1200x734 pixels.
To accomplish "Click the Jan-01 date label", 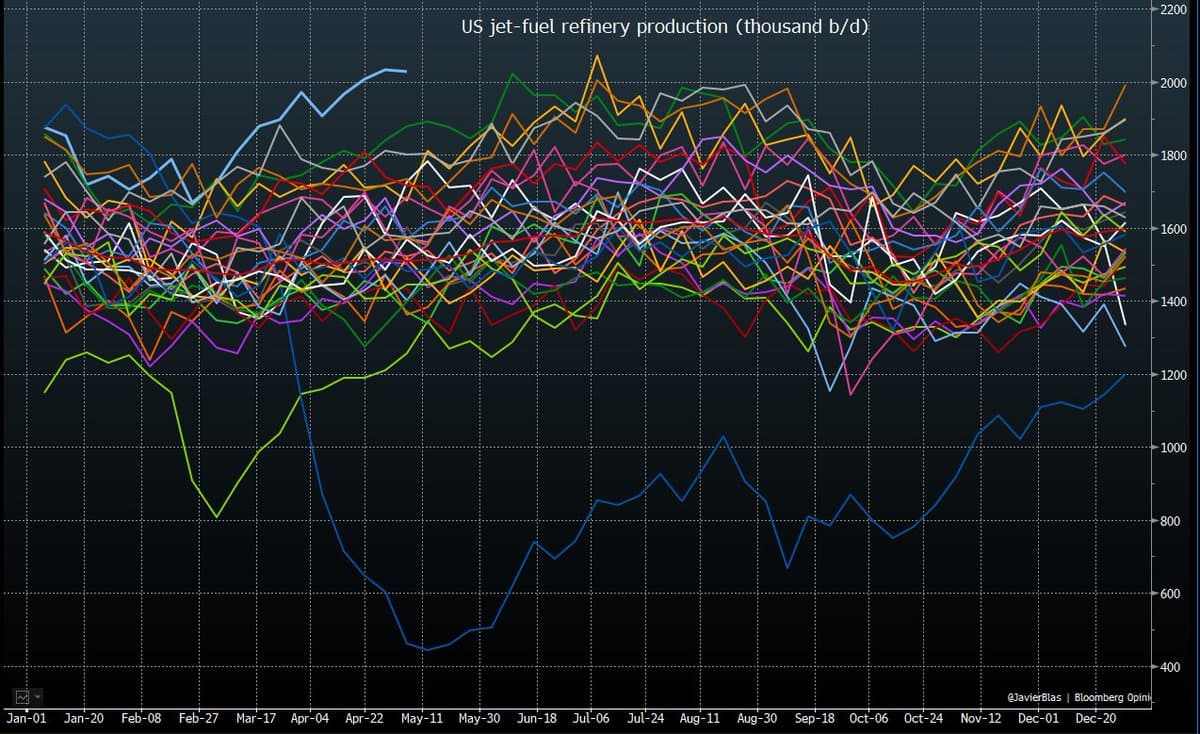I will (26, 718).
